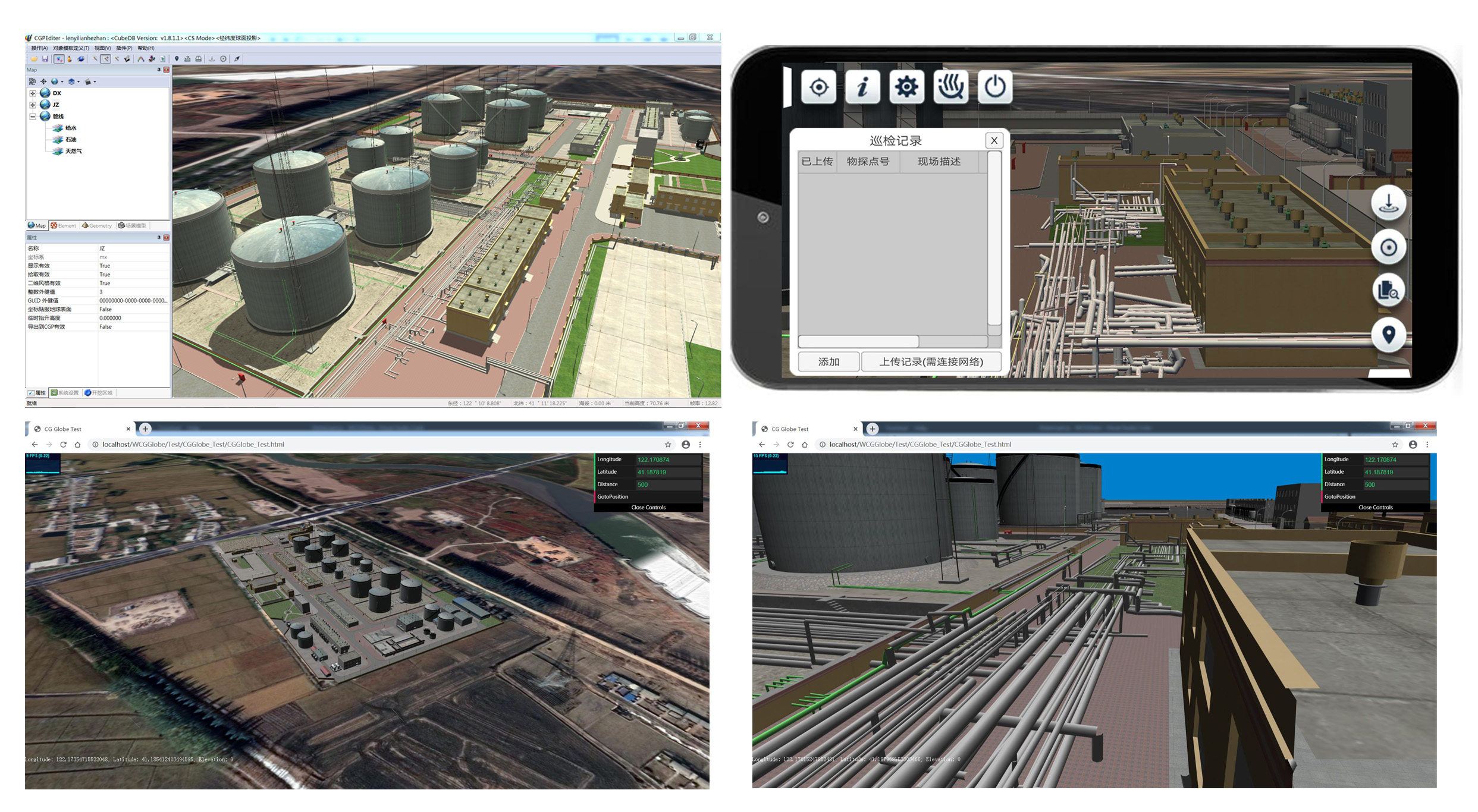Open the 视图(V) menu

(102, 48)
